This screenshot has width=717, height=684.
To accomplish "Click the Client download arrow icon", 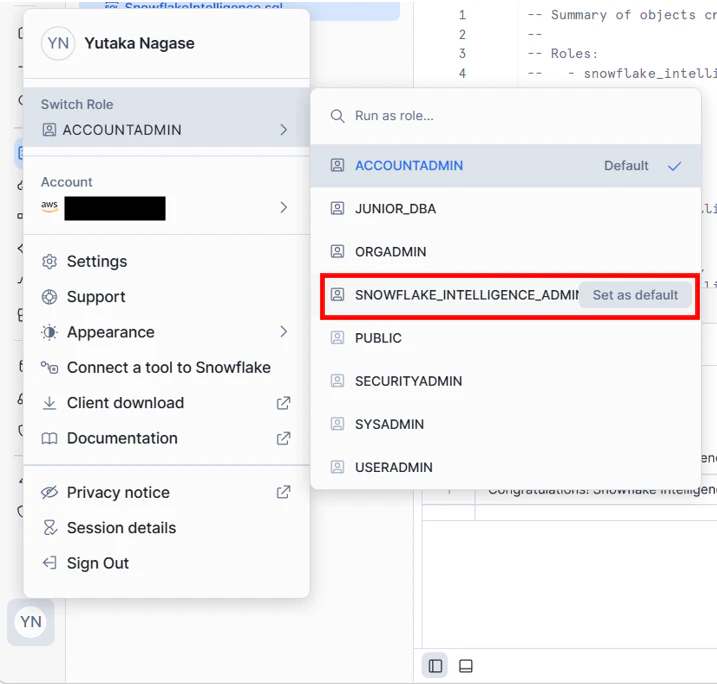I will (49, 403).
